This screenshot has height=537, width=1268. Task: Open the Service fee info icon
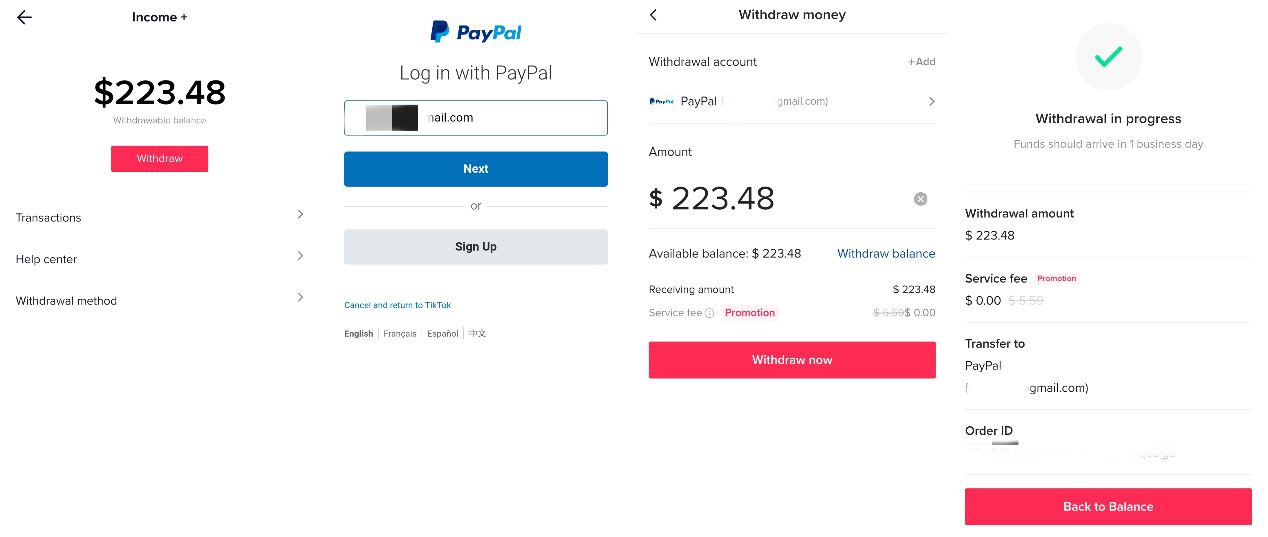click(x=709, y=313)
